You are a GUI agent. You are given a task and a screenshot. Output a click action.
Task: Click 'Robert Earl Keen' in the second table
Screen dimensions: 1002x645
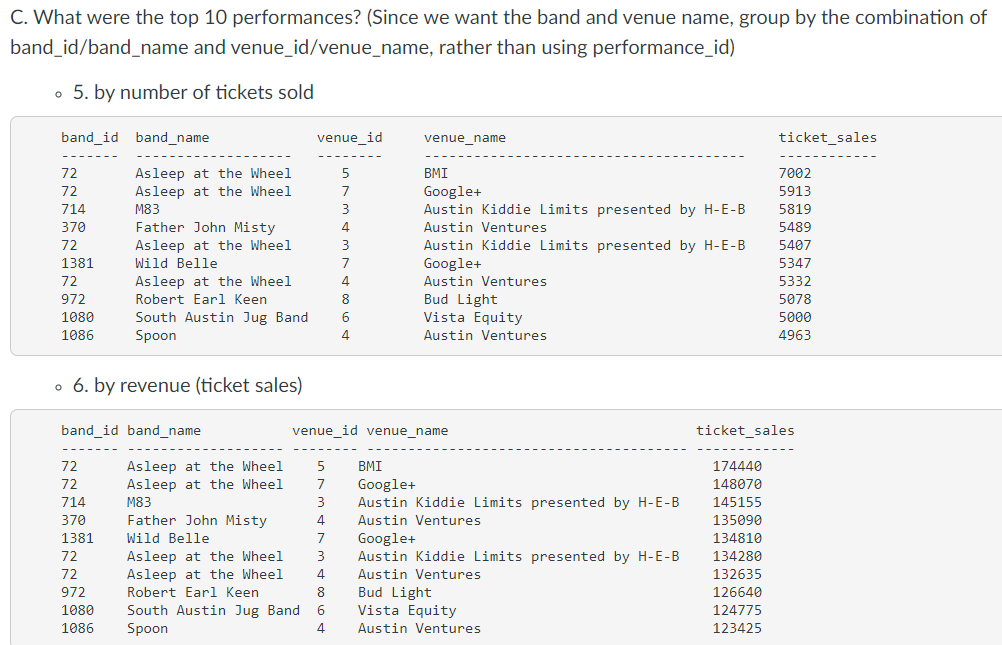[193, 593]
